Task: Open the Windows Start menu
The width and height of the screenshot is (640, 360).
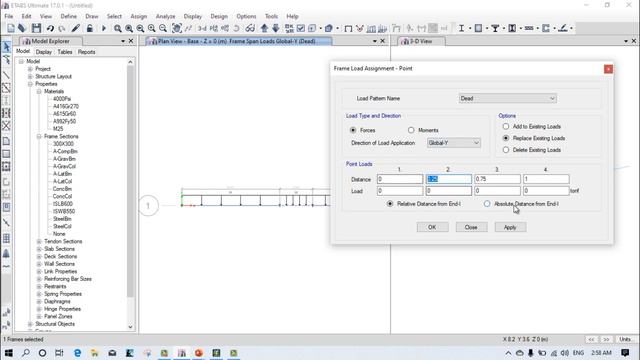Action: click(8, 353)
